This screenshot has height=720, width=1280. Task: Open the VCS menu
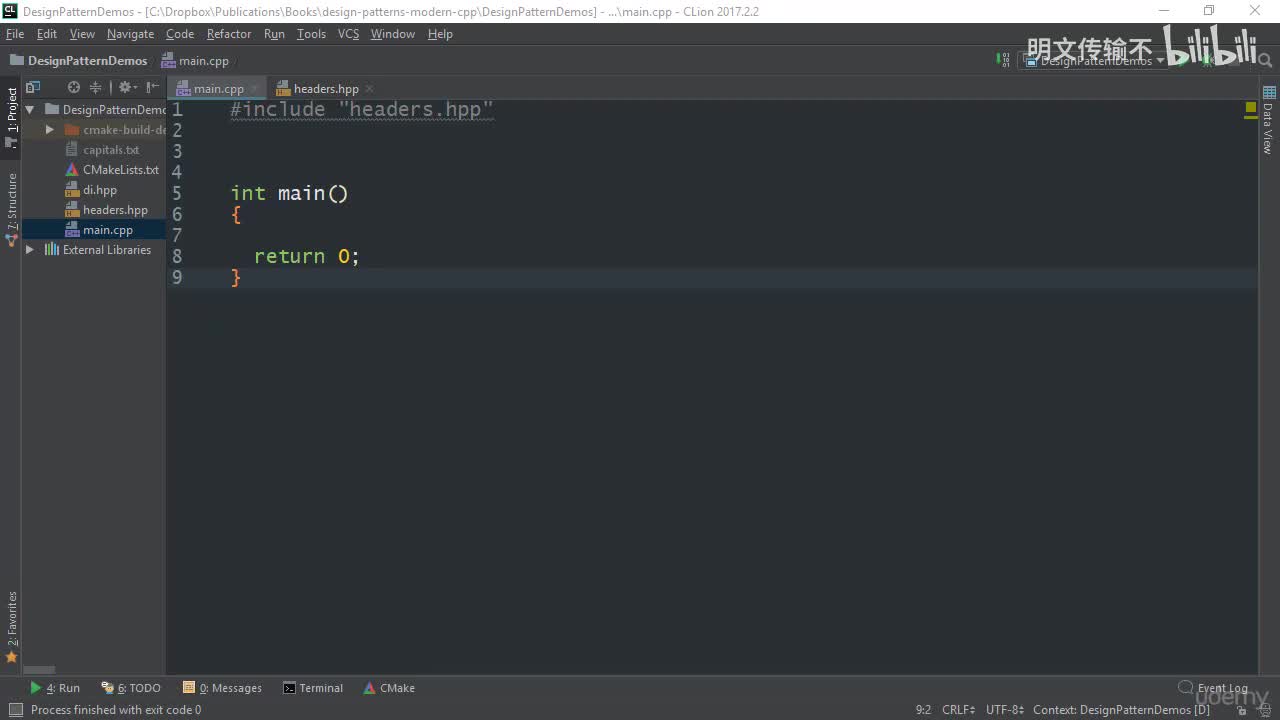[348, 34]
